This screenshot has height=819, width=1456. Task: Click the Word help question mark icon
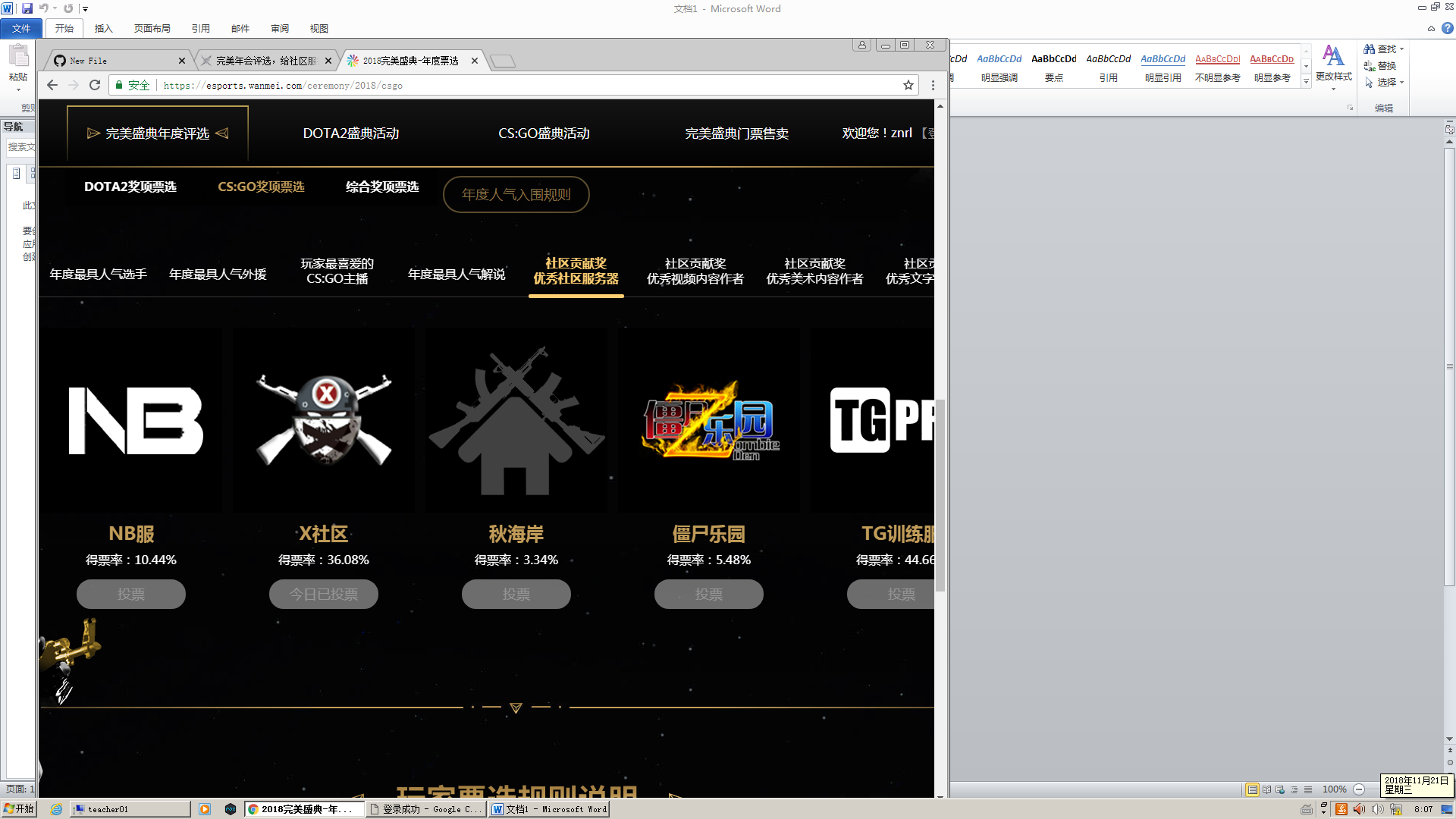click(x=1448, y=28)
